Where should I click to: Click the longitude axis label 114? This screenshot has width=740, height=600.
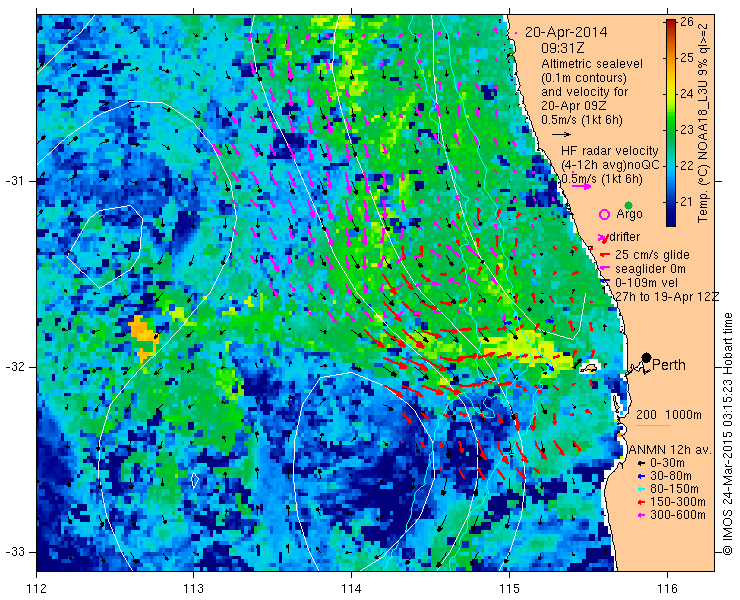pos(351,589)
